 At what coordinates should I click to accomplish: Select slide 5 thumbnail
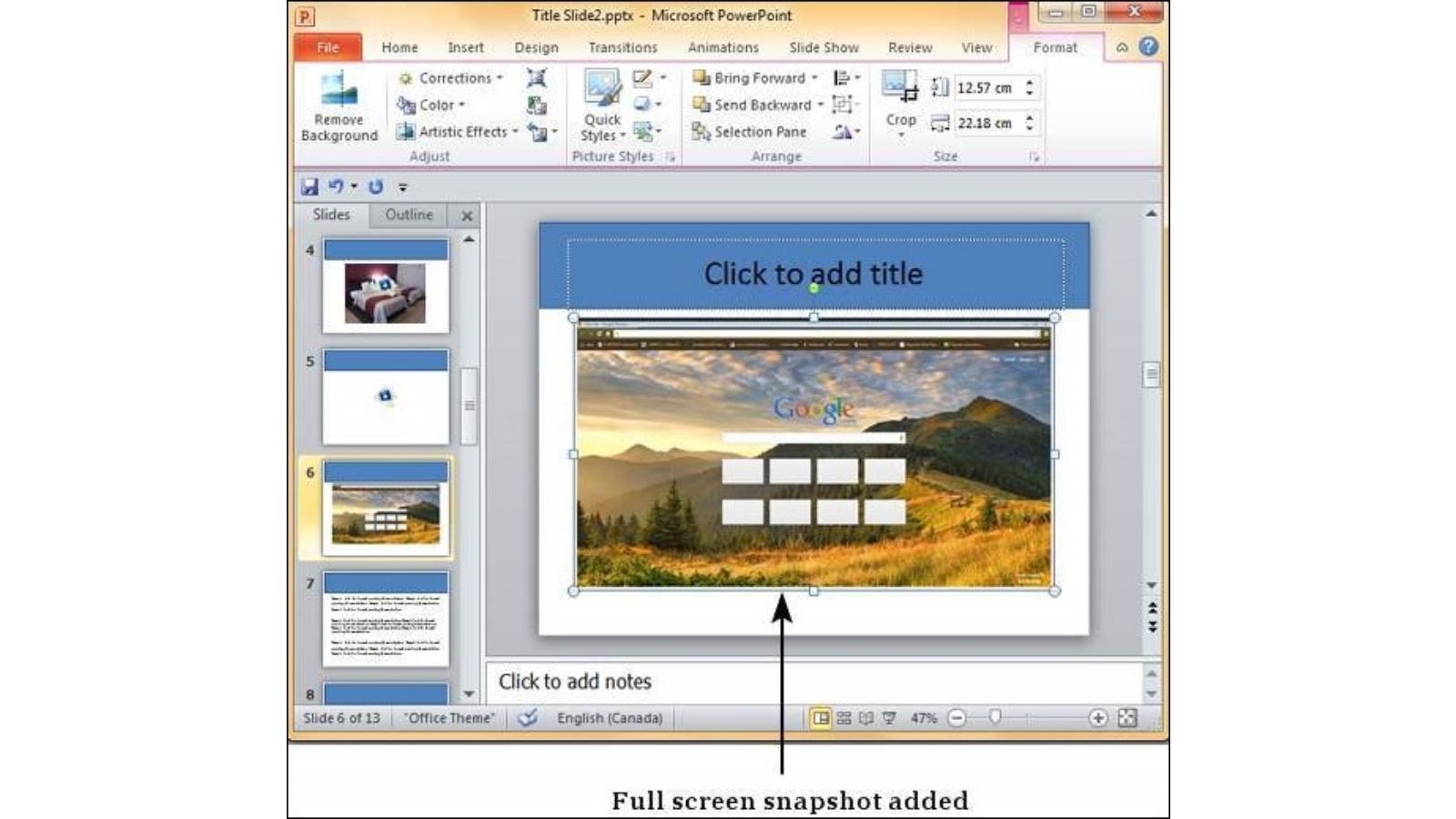pos(386,397)
